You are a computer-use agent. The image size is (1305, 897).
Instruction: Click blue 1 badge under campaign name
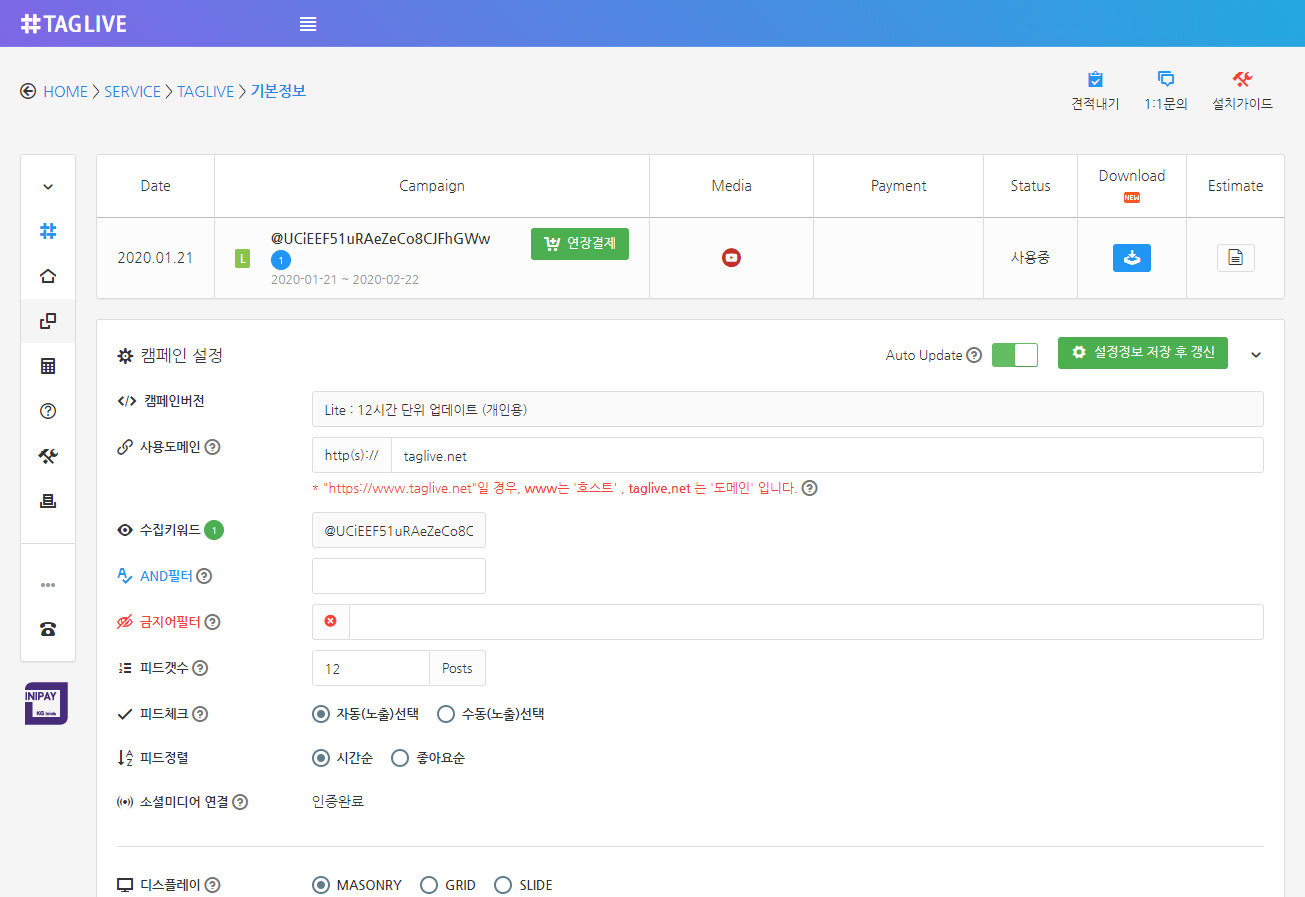[x=281, y=260]
